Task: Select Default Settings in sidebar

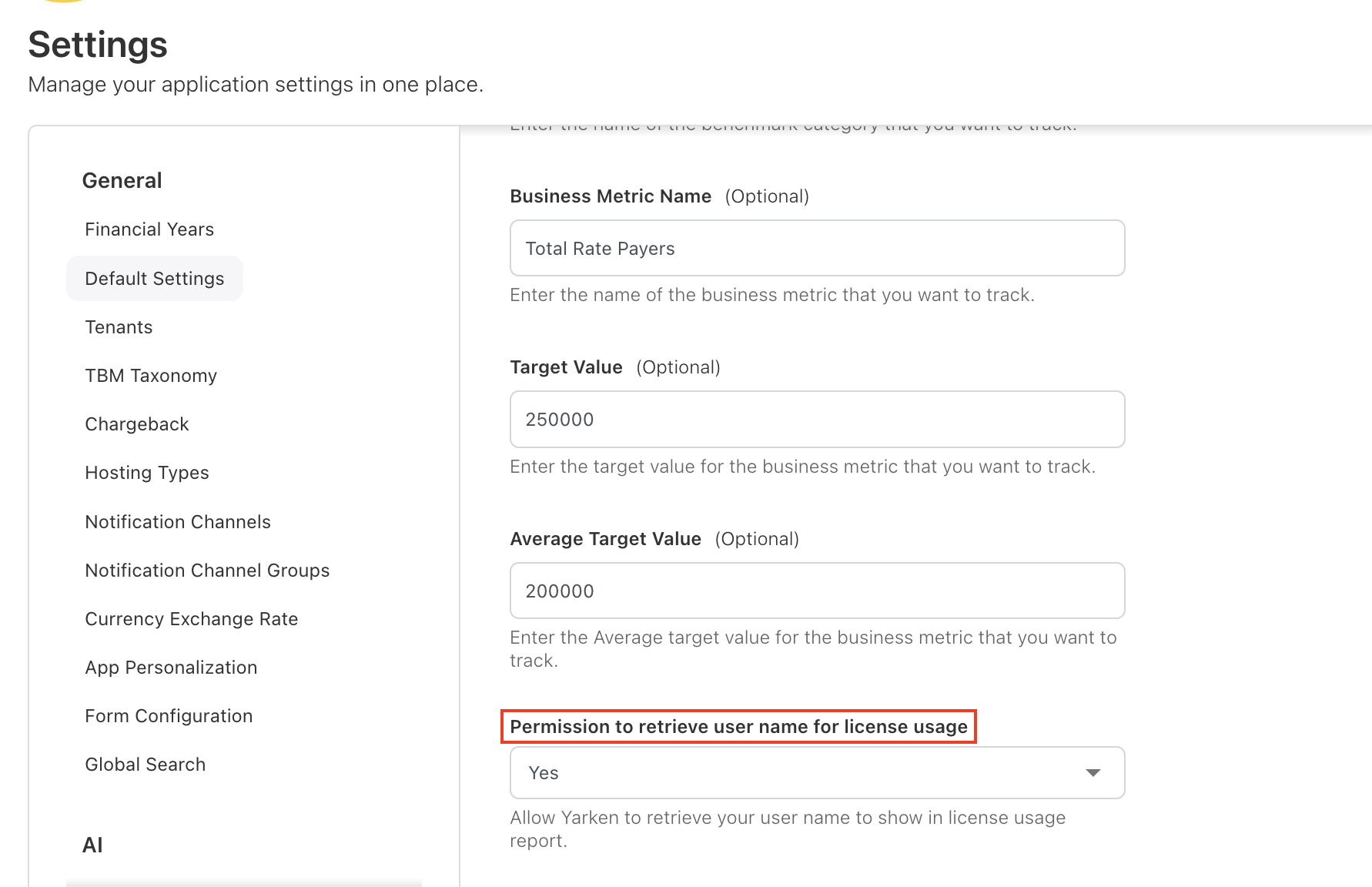Action: click(155, 279)
